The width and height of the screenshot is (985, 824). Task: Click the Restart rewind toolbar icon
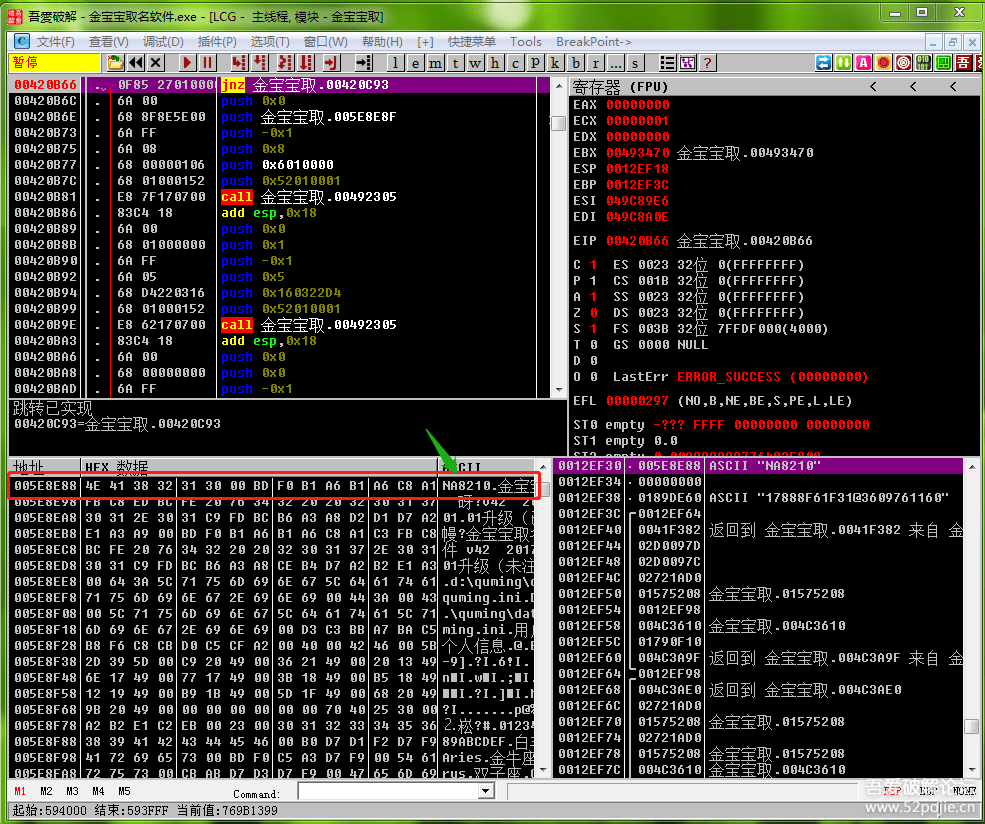tap(137, 63)
